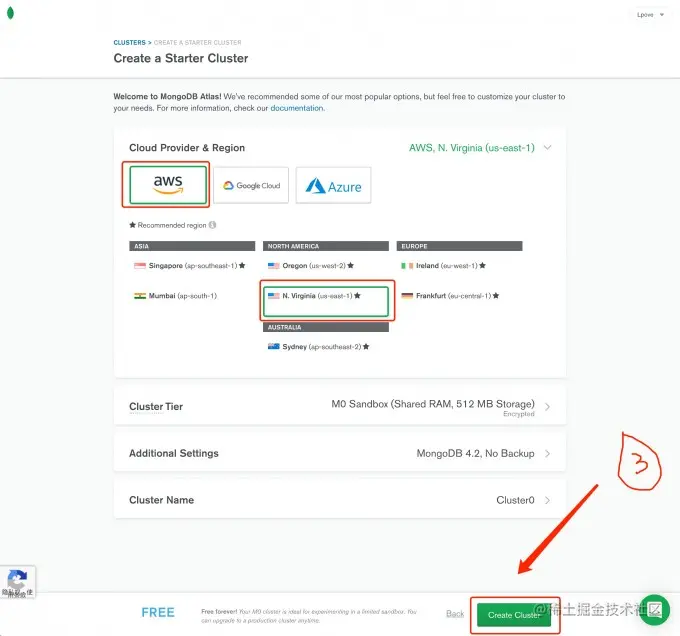Open the green chat support bubble
The width and height of the screenshot is (680, 636).
coord(654,610)
